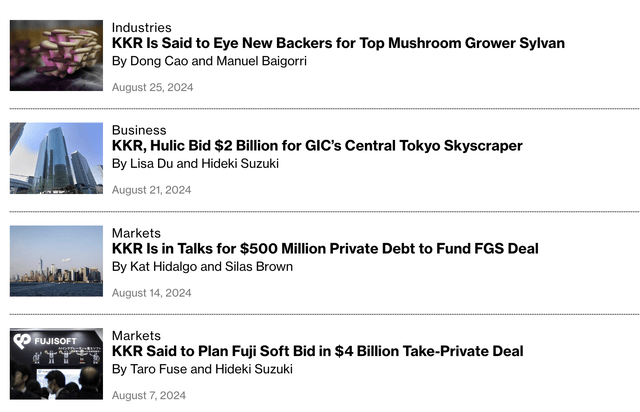640x412 pixels.
Task: Open the Tokyo skyscraper thumbnail image
Action: (x=56, y=158)
